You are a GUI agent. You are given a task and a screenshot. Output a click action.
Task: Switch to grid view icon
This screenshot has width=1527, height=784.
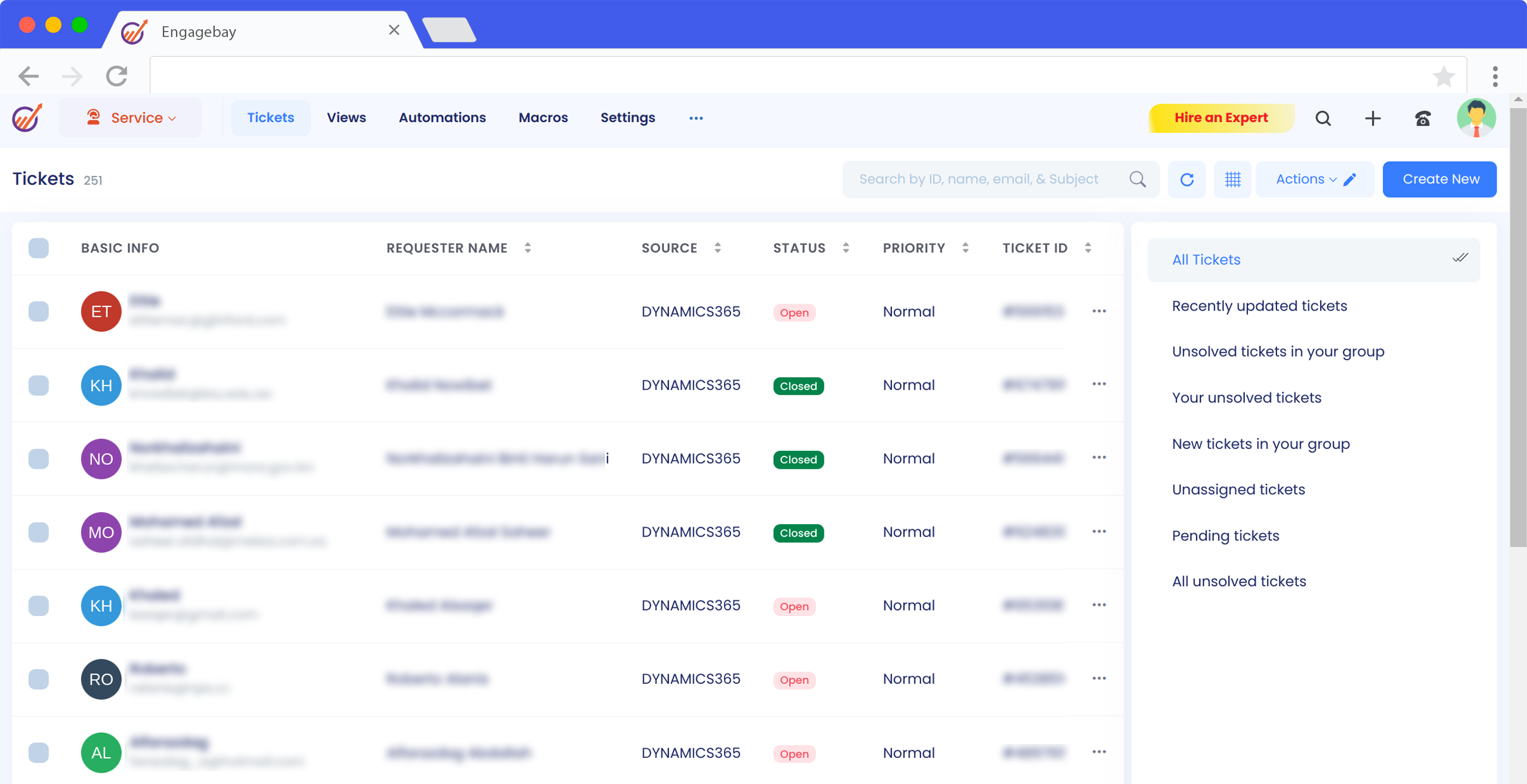(1232, 179)
